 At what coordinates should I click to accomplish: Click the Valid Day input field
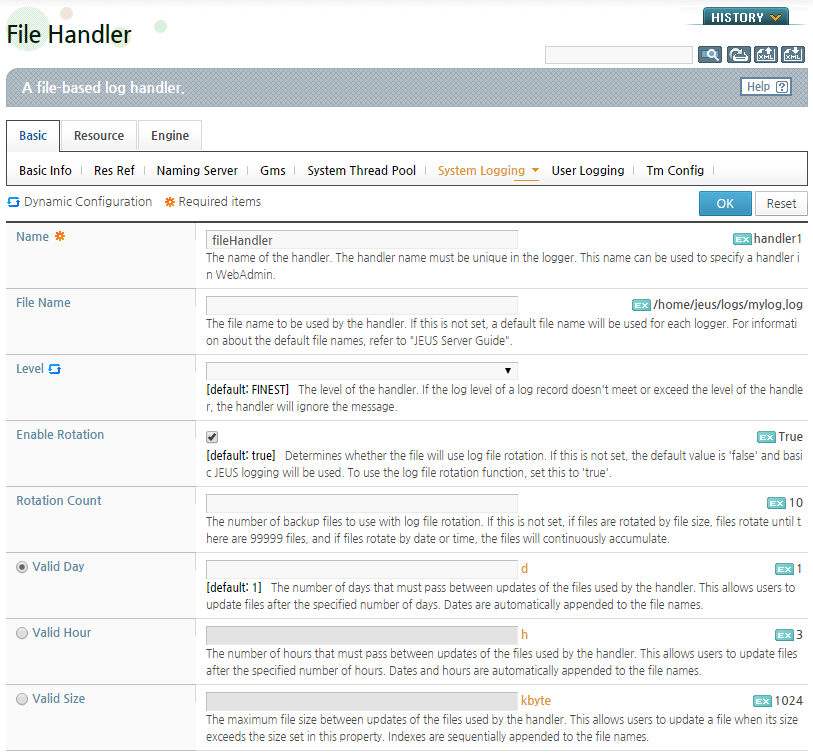pyautogui.click(x=362, y=569)
